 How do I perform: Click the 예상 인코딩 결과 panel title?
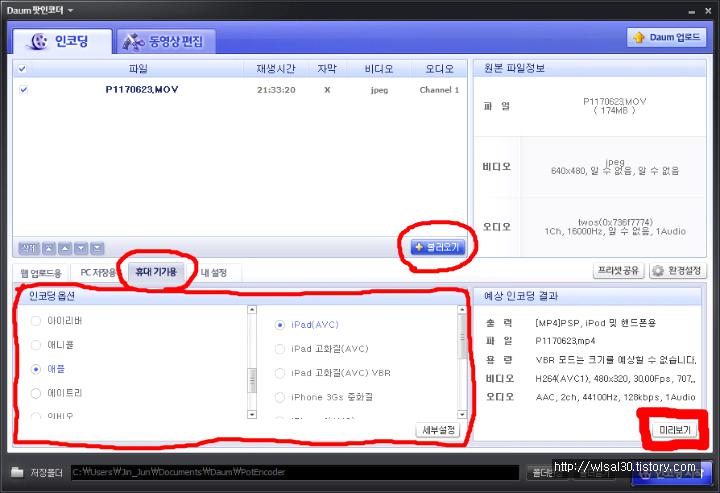pos(521,296)
